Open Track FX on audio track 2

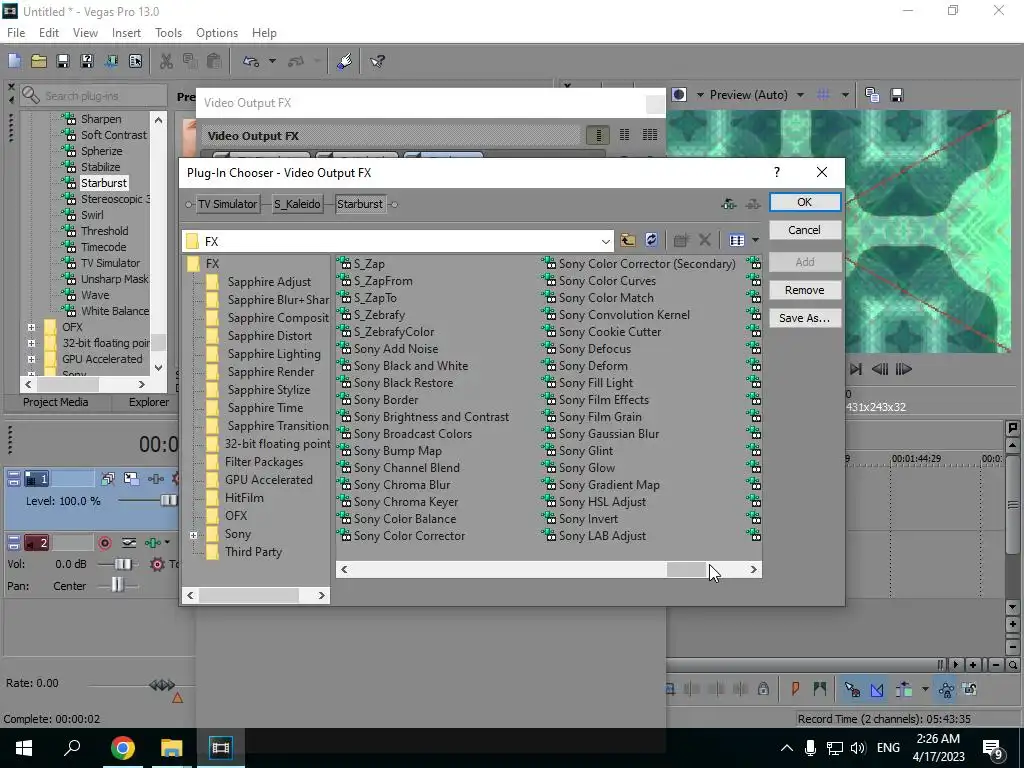[x=153, y=543]
